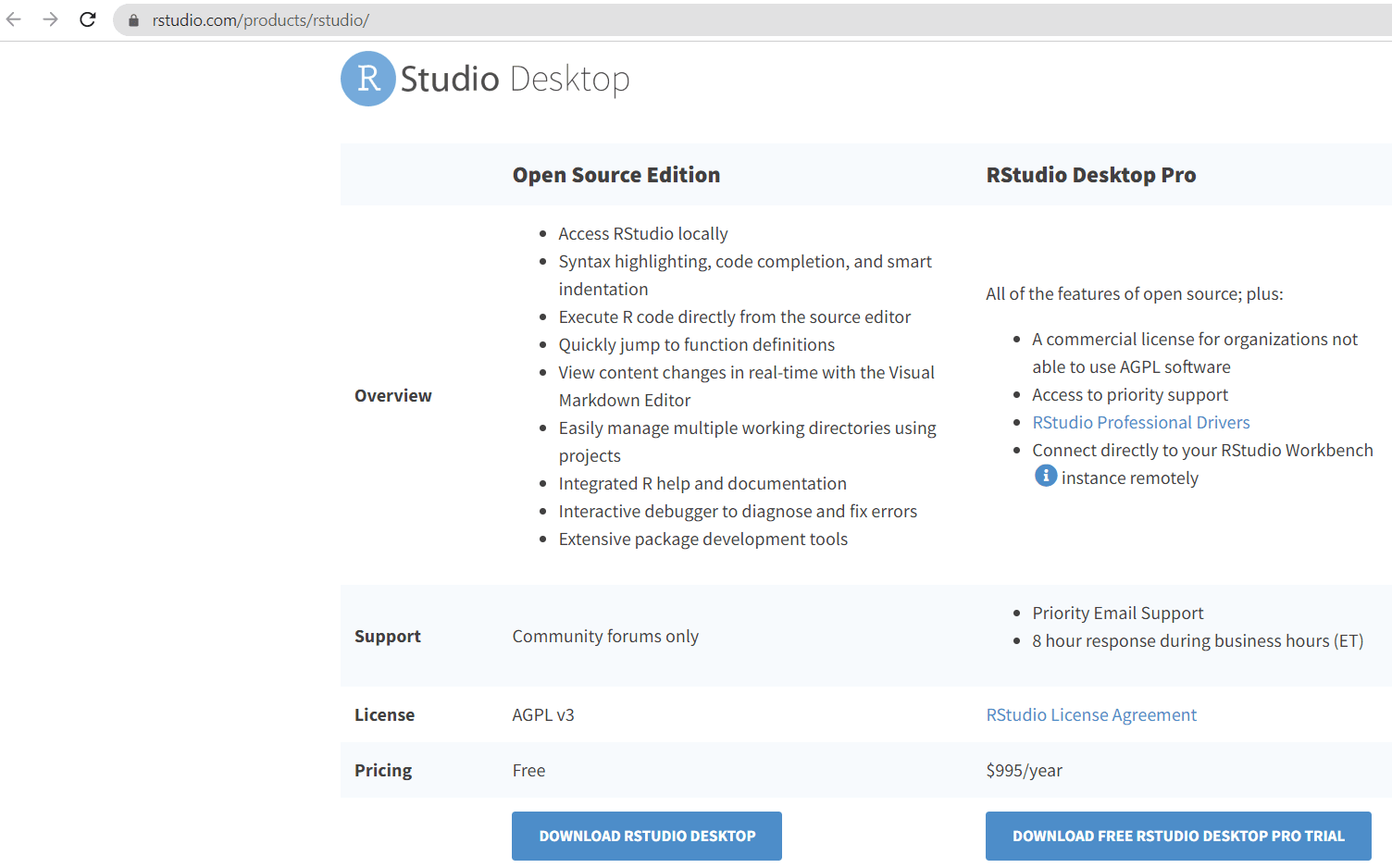The width and height of the screenshot is (1392, 868).
Task: Click the License row label
Action: (x=384, y=715)
